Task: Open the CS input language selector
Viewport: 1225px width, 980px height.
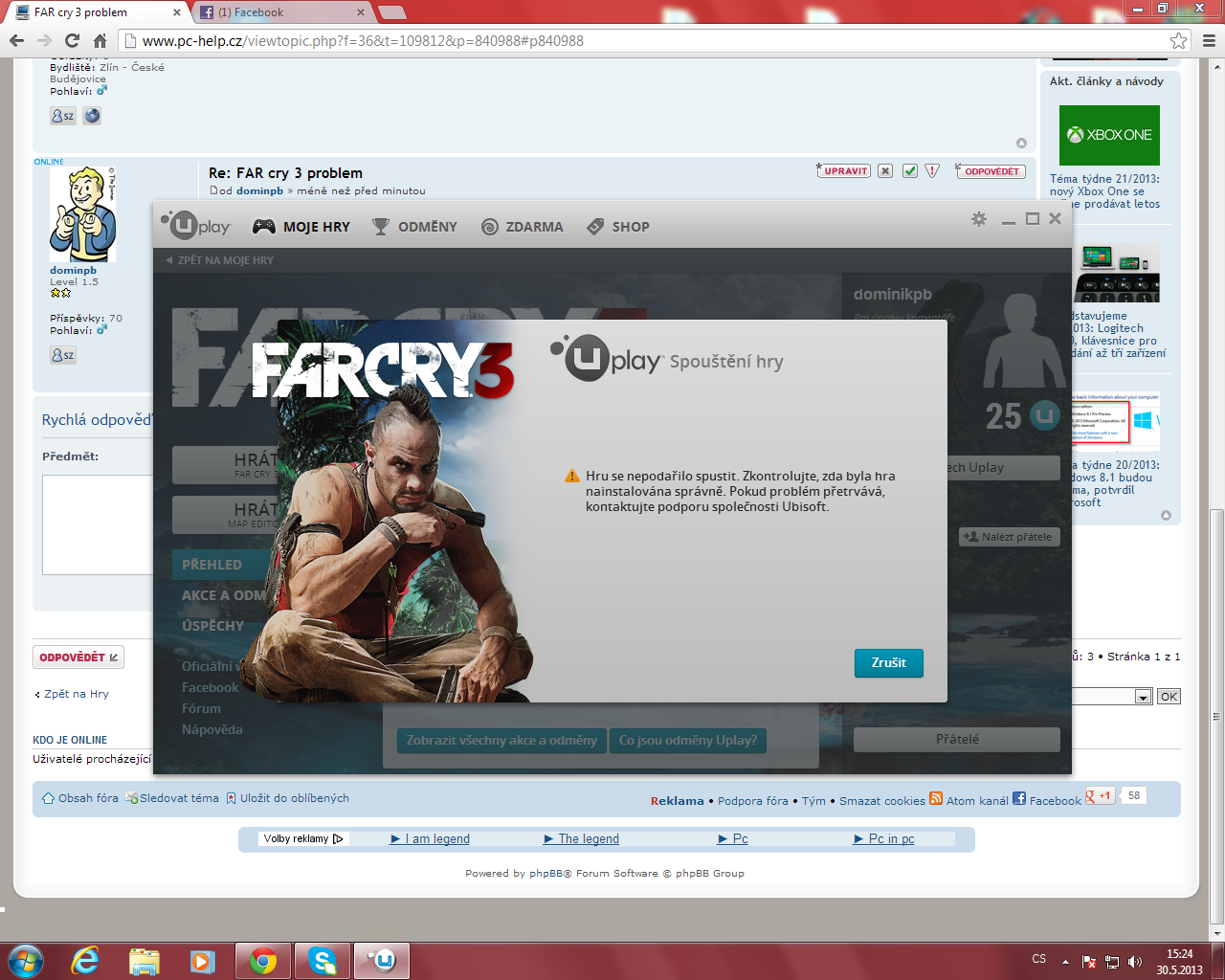Action: 1039,959
